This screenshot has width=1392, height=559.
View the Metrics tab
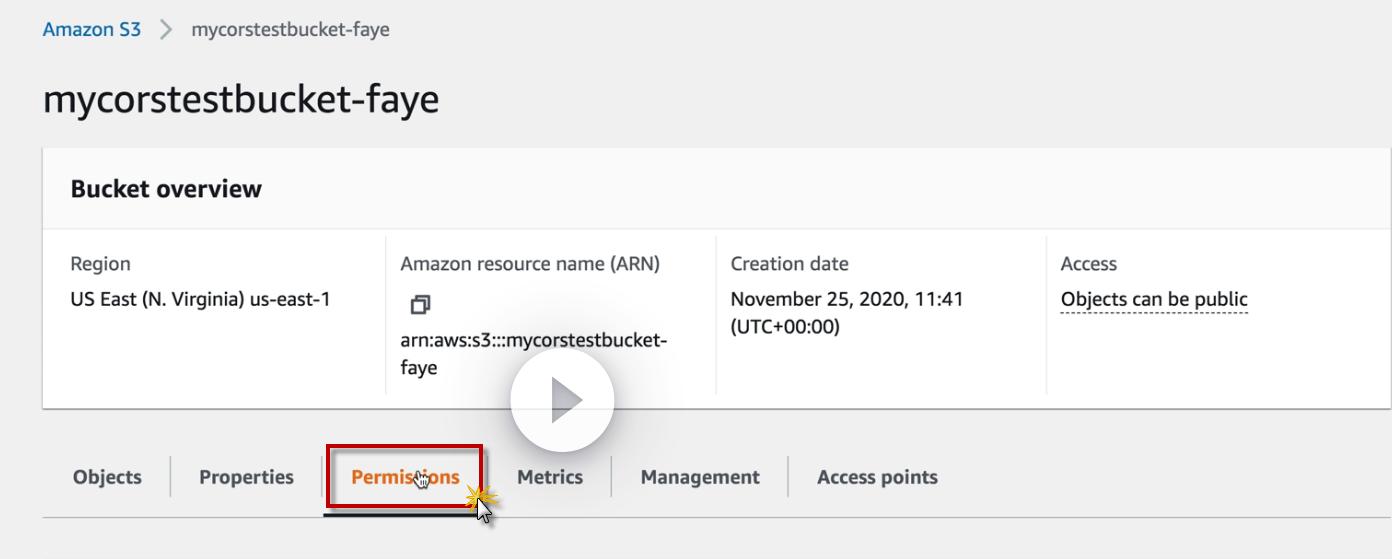tap(549, 477)
